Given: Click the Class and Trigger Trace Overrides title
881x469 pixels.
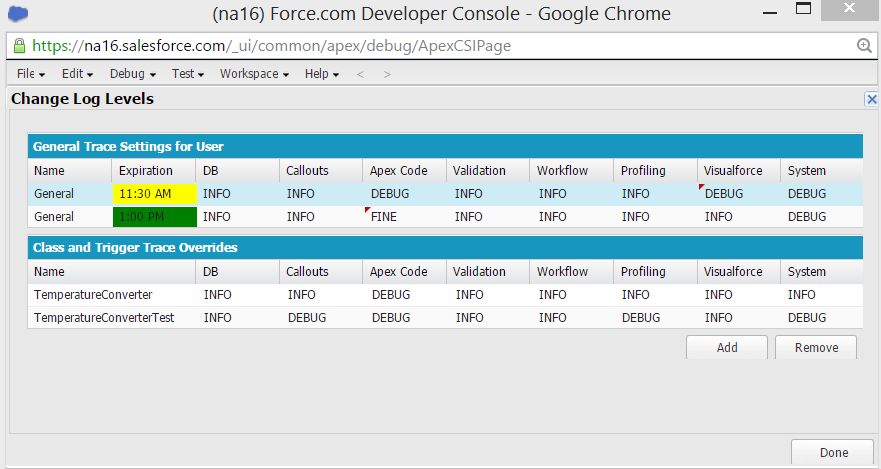Looking at the screenshot, I should click(135, 248).
